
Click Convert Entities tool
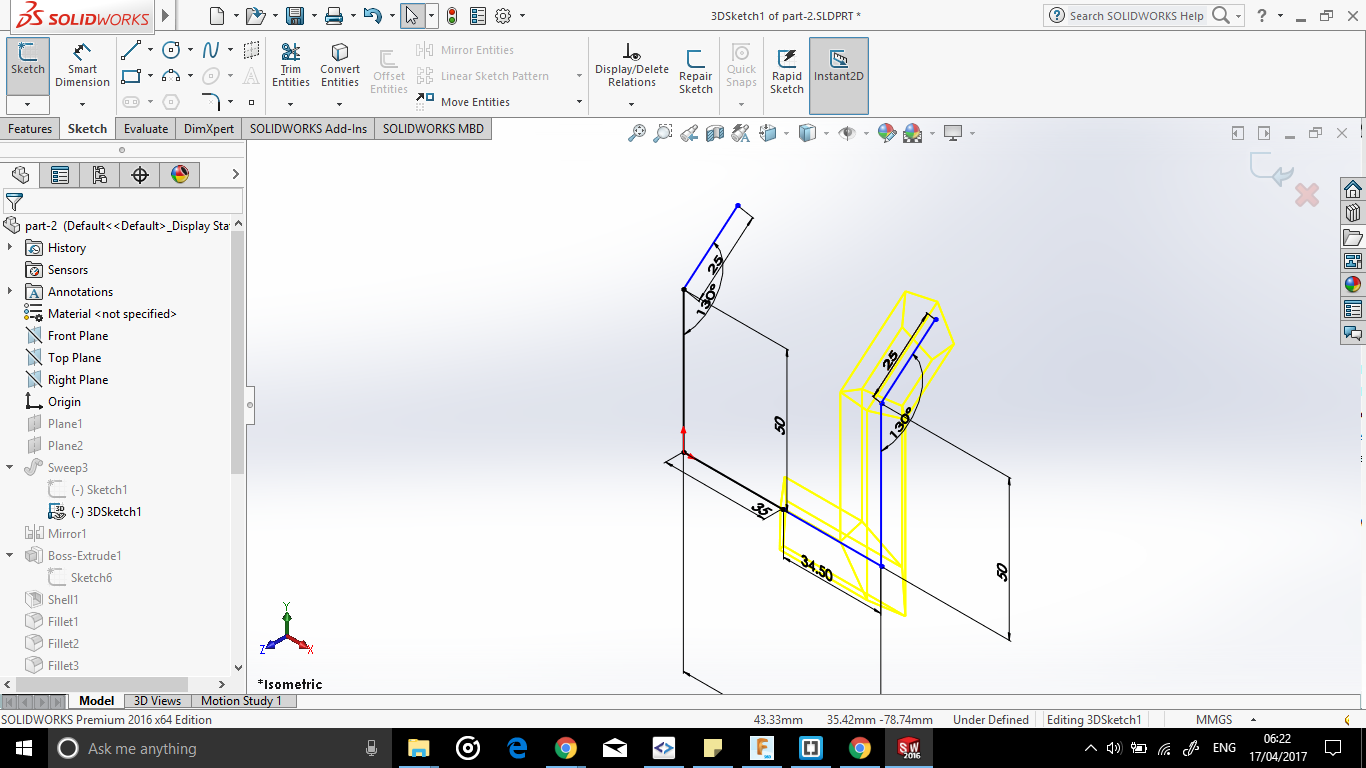pos(340,66)
